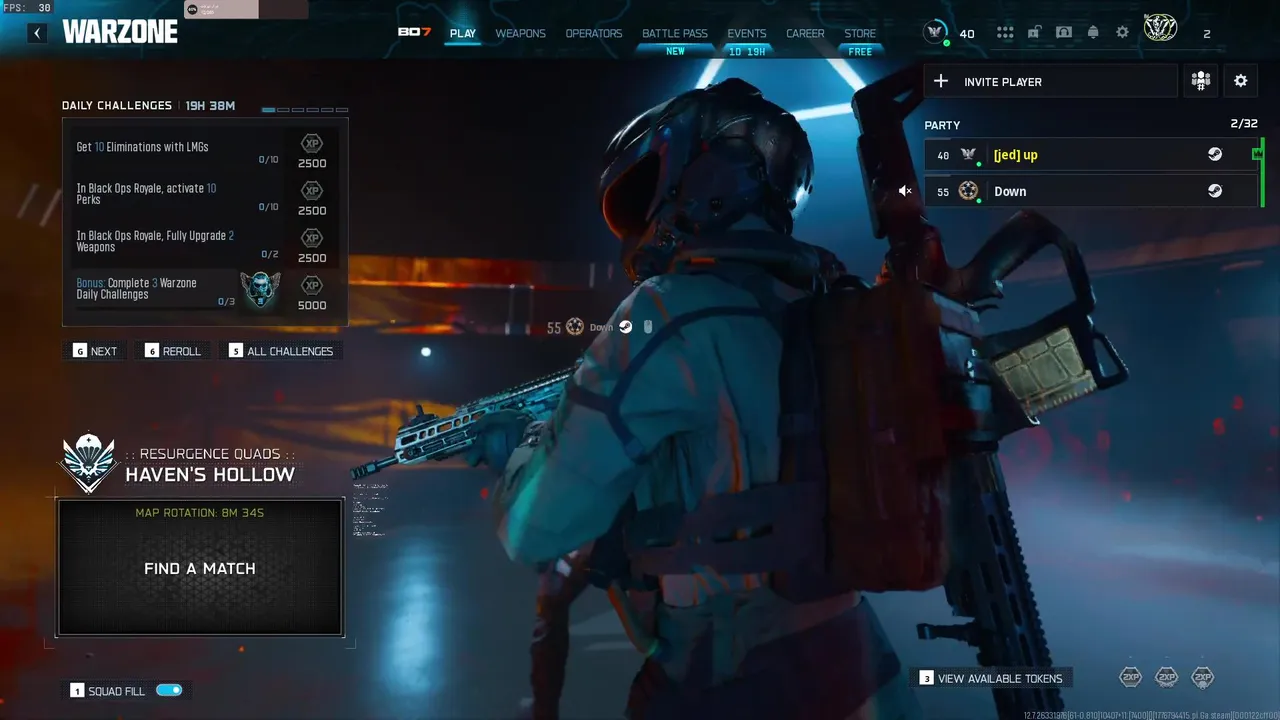The height and width of the screenshot is (720, 1280).
Task: Click the bonus challenge skull reward icon
Action: click(x=260, y=290)
